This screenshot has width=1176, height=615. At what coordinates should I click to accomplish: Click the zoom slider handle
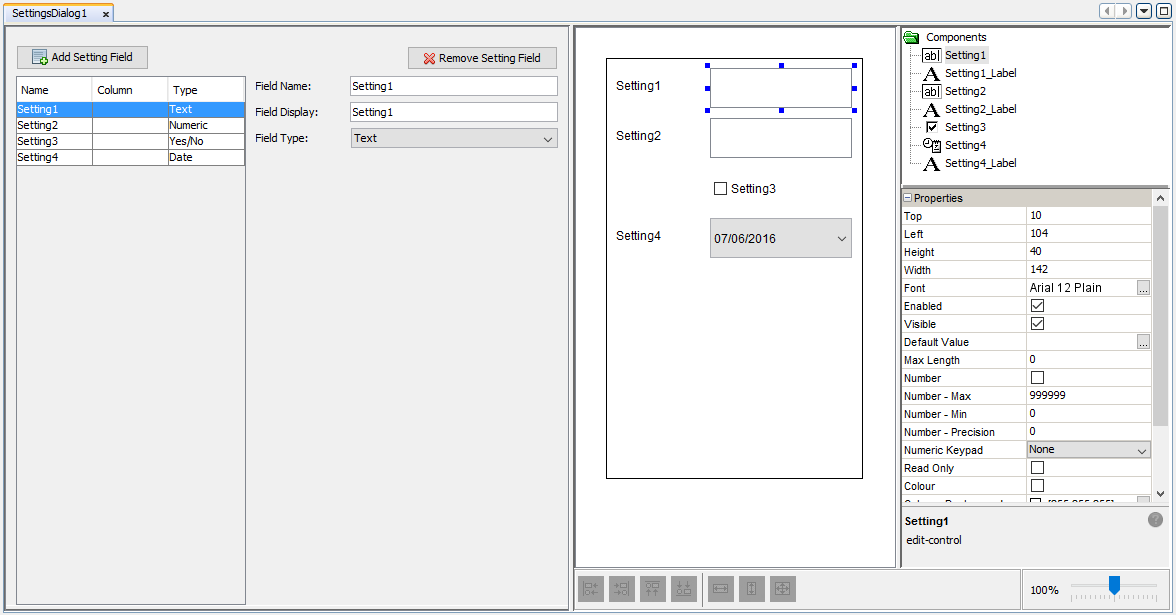coord(1114,585)
